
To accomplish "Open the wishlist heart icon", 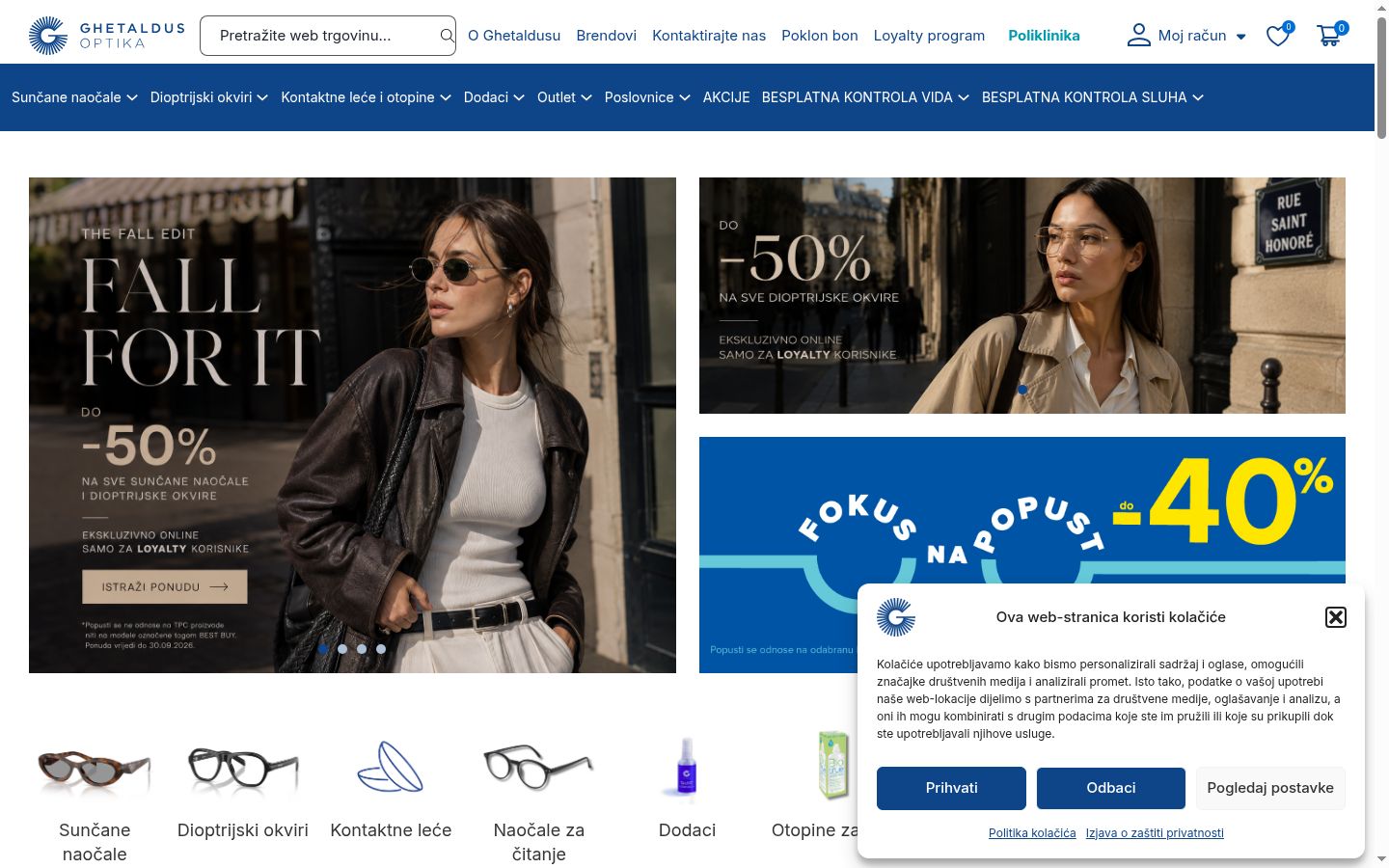I will (1278, 36).
